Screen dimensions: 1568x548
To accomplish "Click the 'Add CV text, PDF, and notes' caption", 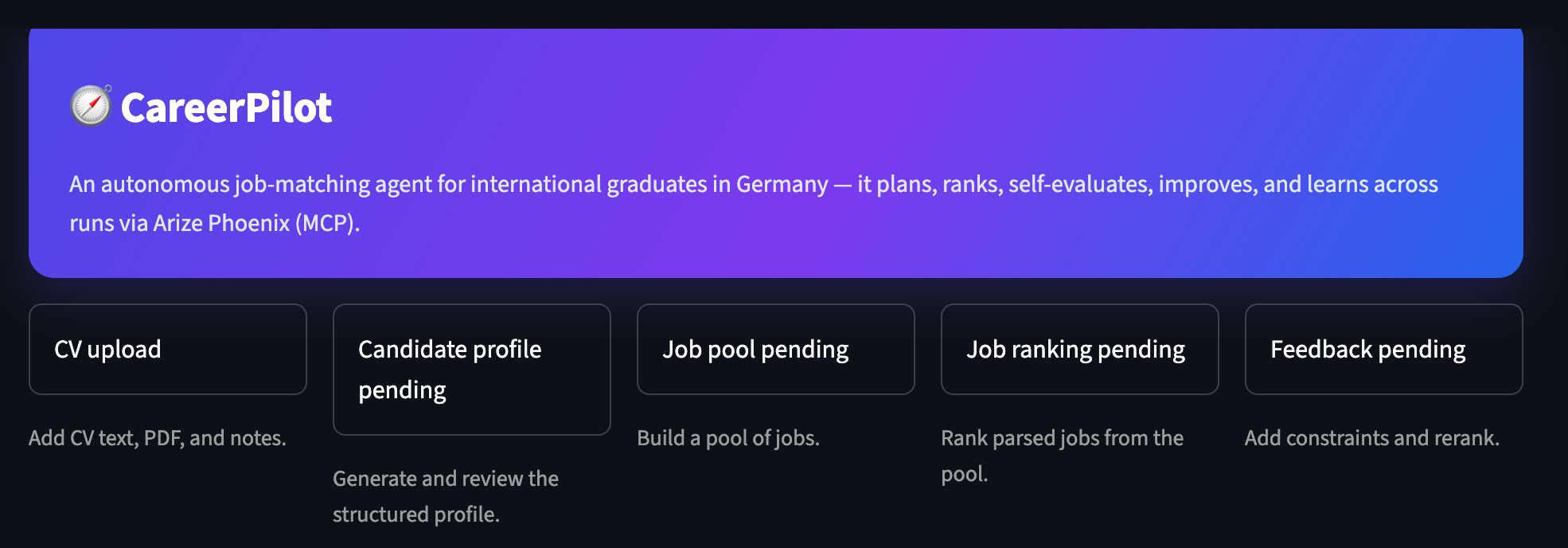I will (158, 438).
